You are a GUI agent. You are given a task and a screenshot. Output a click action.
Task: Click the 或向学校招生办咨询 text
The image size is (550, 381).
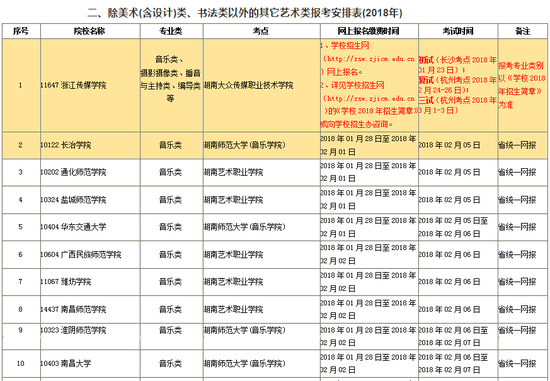pos(357,124)
